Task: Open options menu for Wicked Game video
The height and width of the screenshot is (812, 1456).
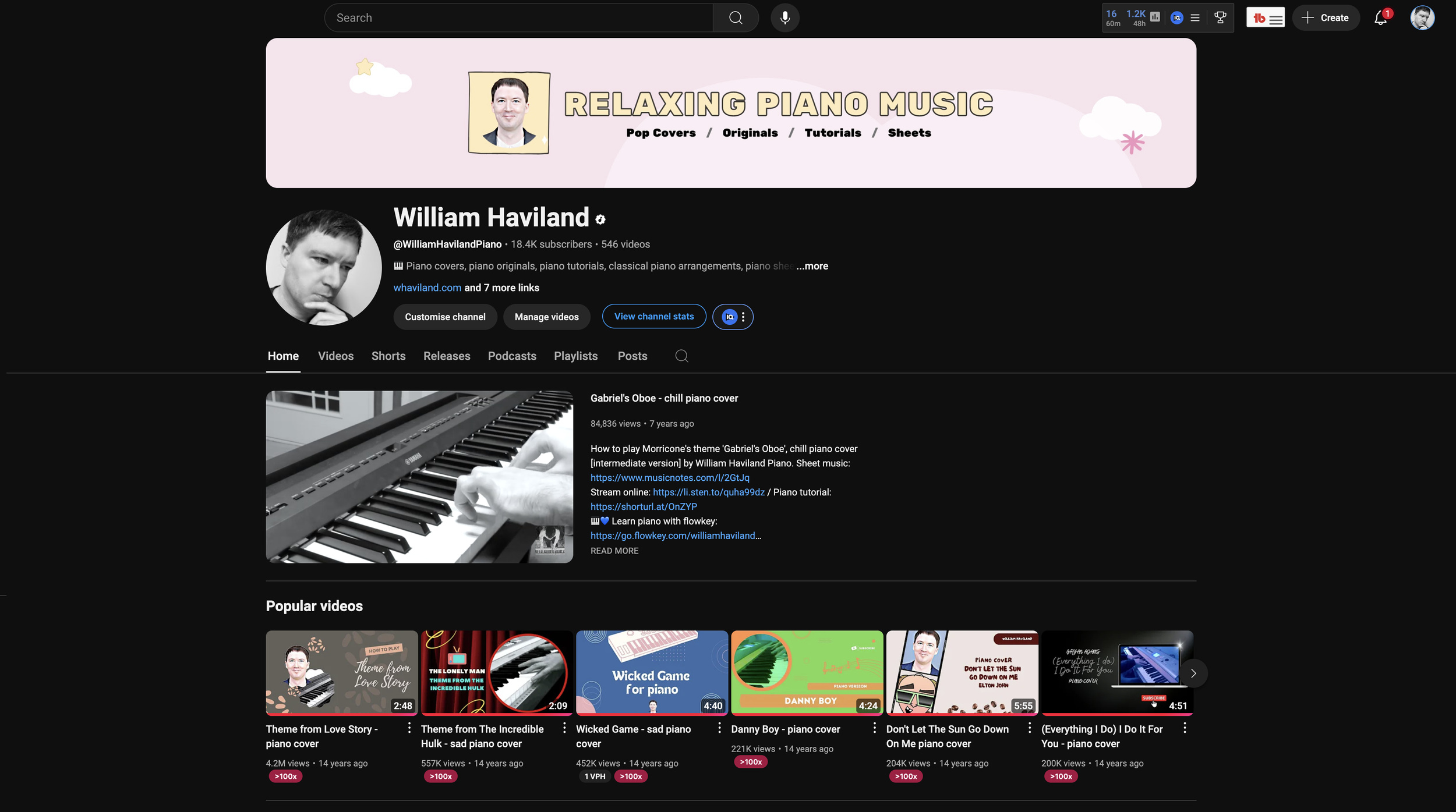Action: [x=719, y=728]
